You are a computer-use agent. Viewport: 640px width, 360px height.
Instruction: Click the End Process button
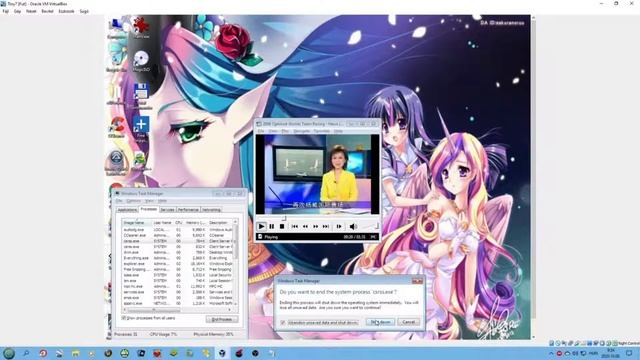(222, 319)
